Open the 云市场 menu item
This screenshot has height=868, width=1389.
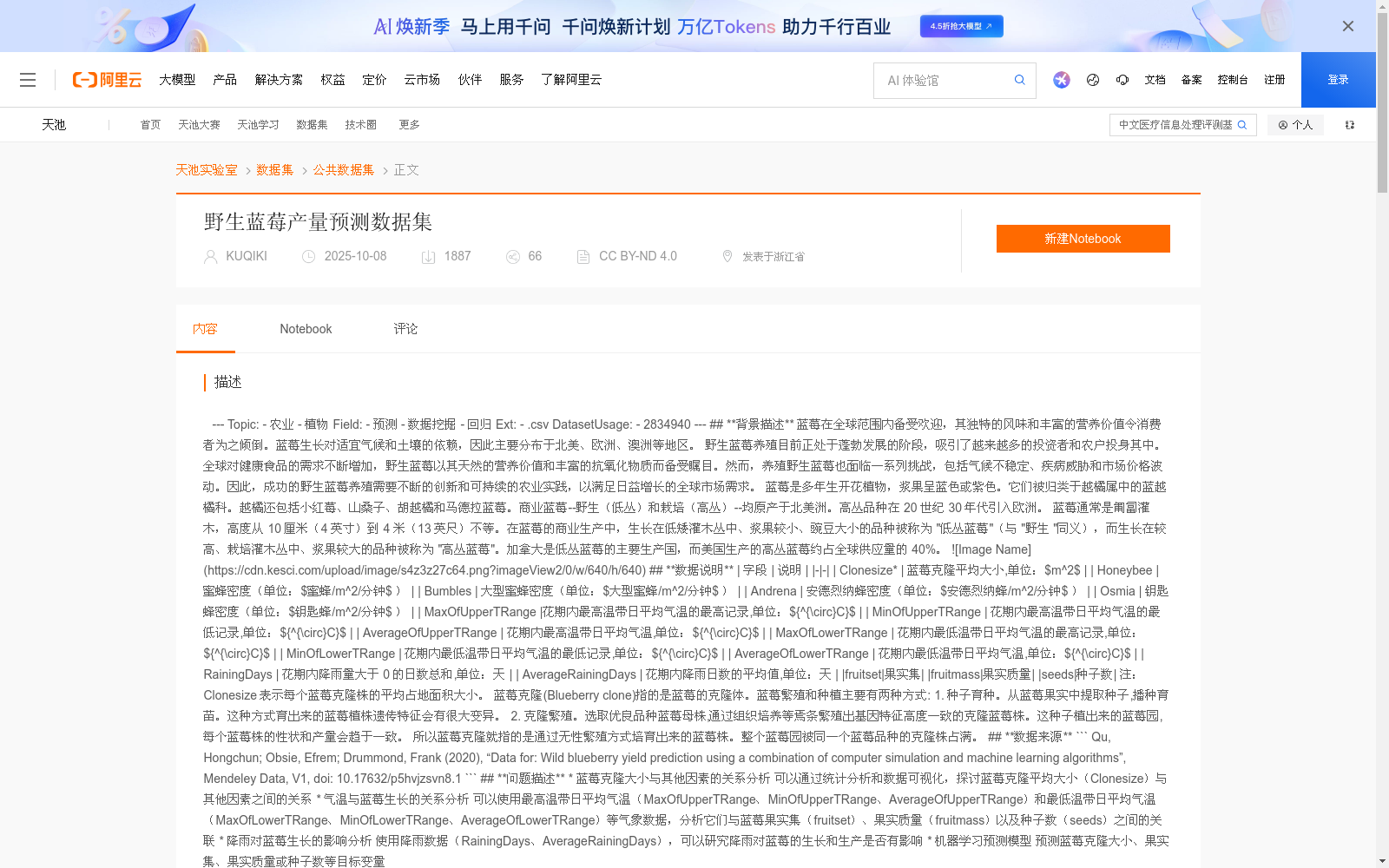[x=422, y=80]
